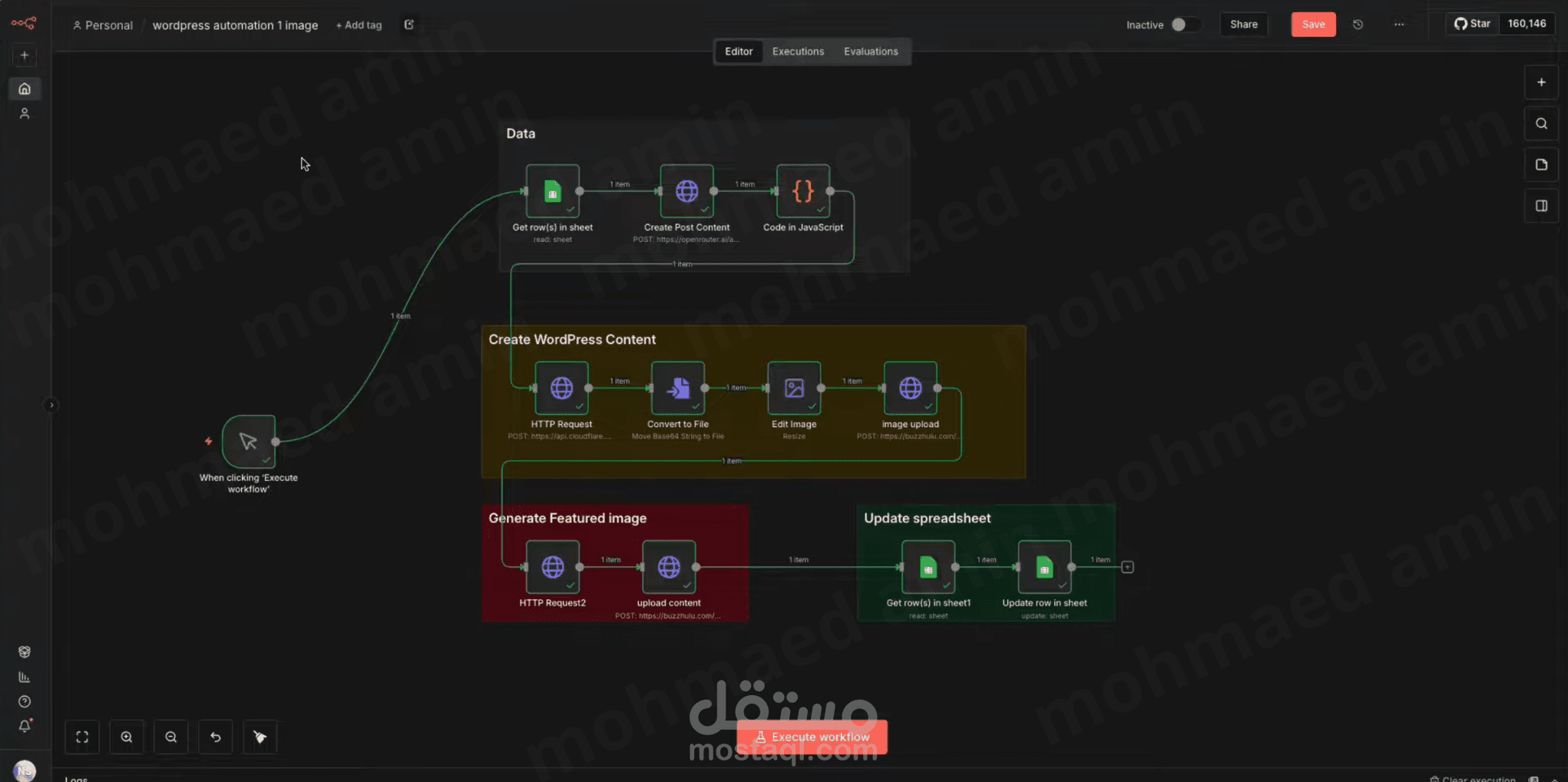
Task: Open the node search magnifier icon at right
Action: (1541, 124)
